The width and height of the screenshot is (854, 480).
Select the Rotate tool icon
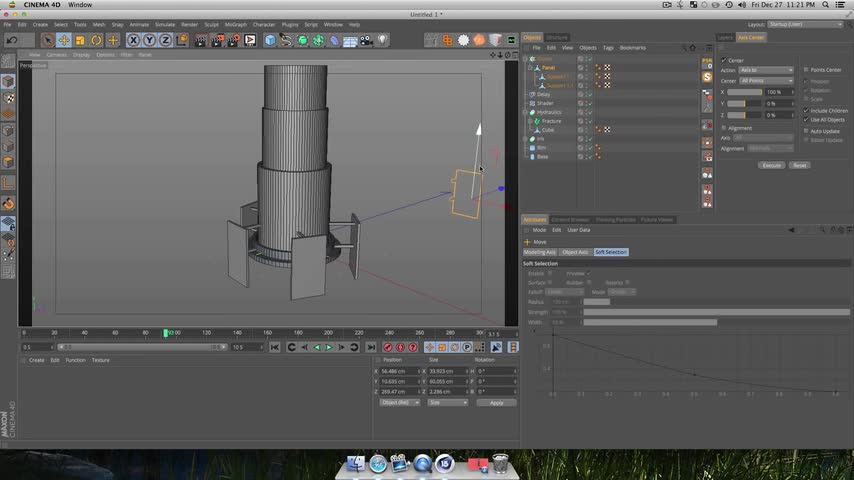click(97, 40)
